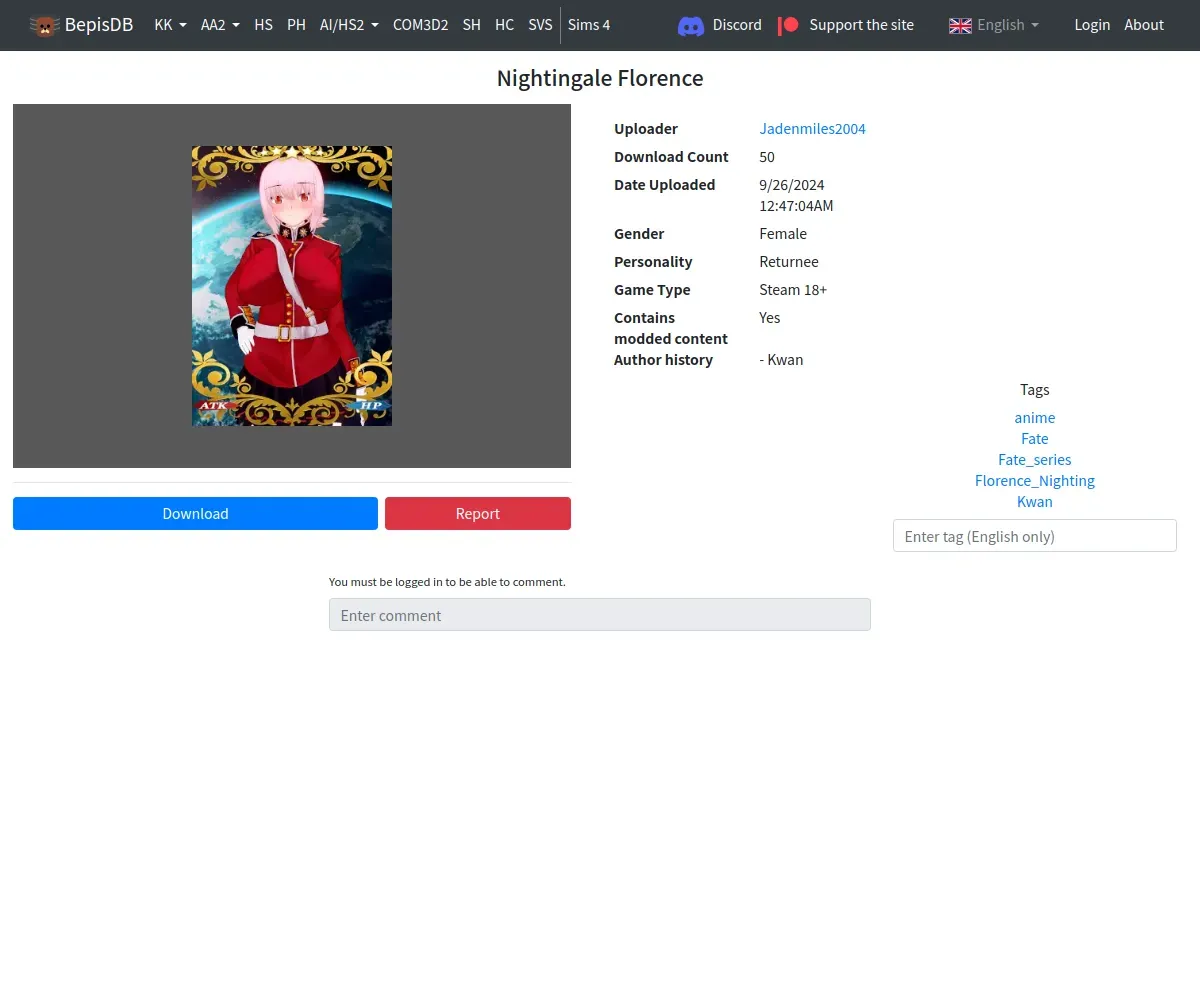Open the Sims 4 section
This screenshot has width=1200, height=1000.
pyautogui.click(x=589, y=25)
